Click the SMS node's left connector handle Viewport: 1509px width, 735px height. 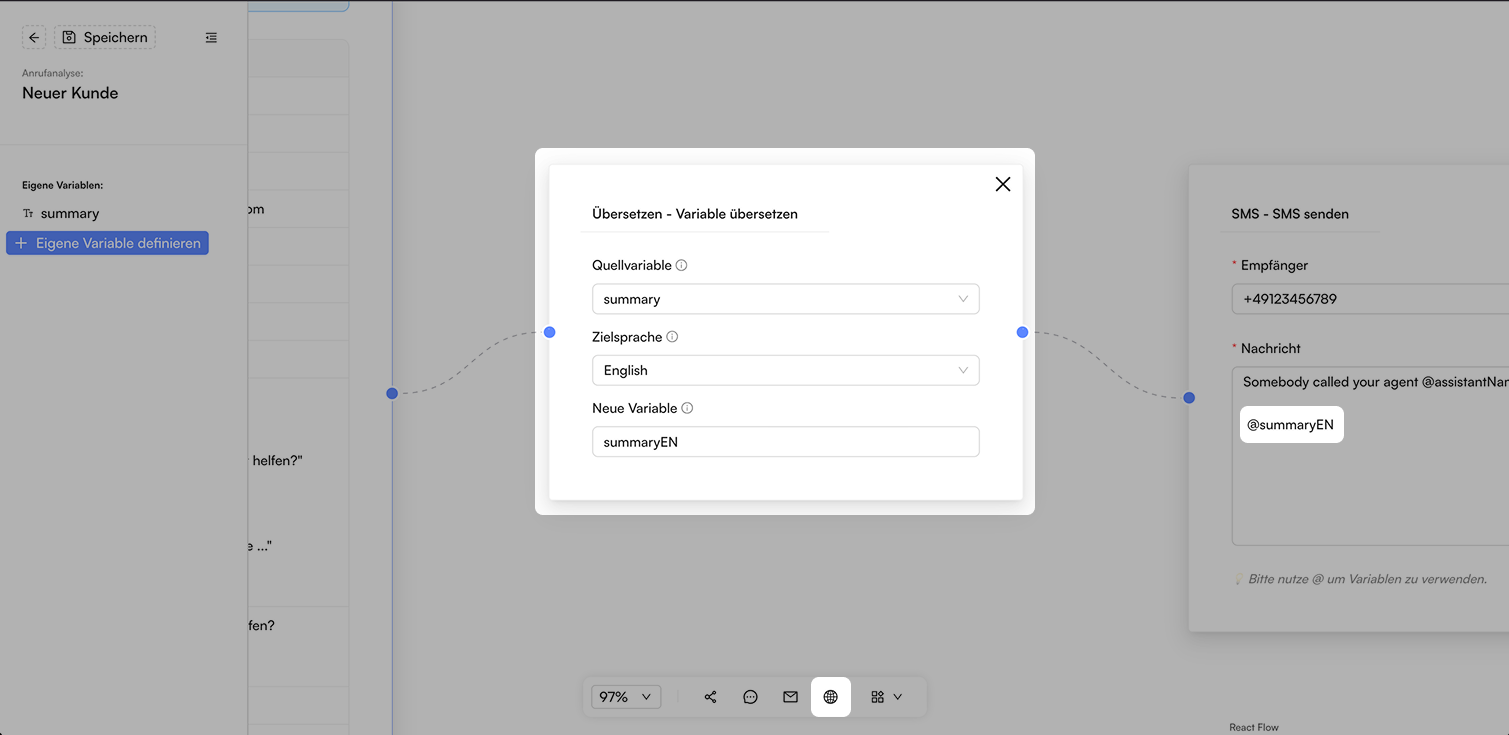point(1189,398)
